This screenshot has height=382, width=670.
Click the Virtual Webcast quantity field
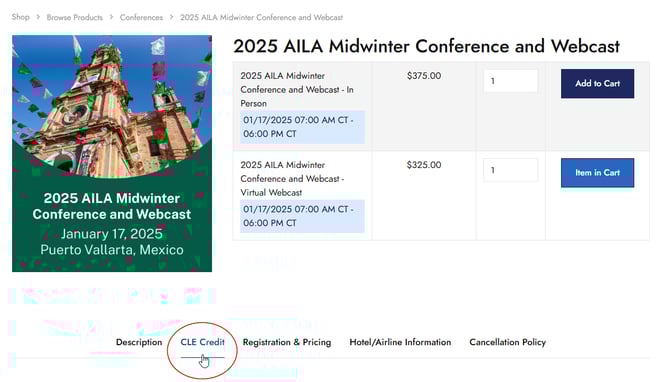511,170
